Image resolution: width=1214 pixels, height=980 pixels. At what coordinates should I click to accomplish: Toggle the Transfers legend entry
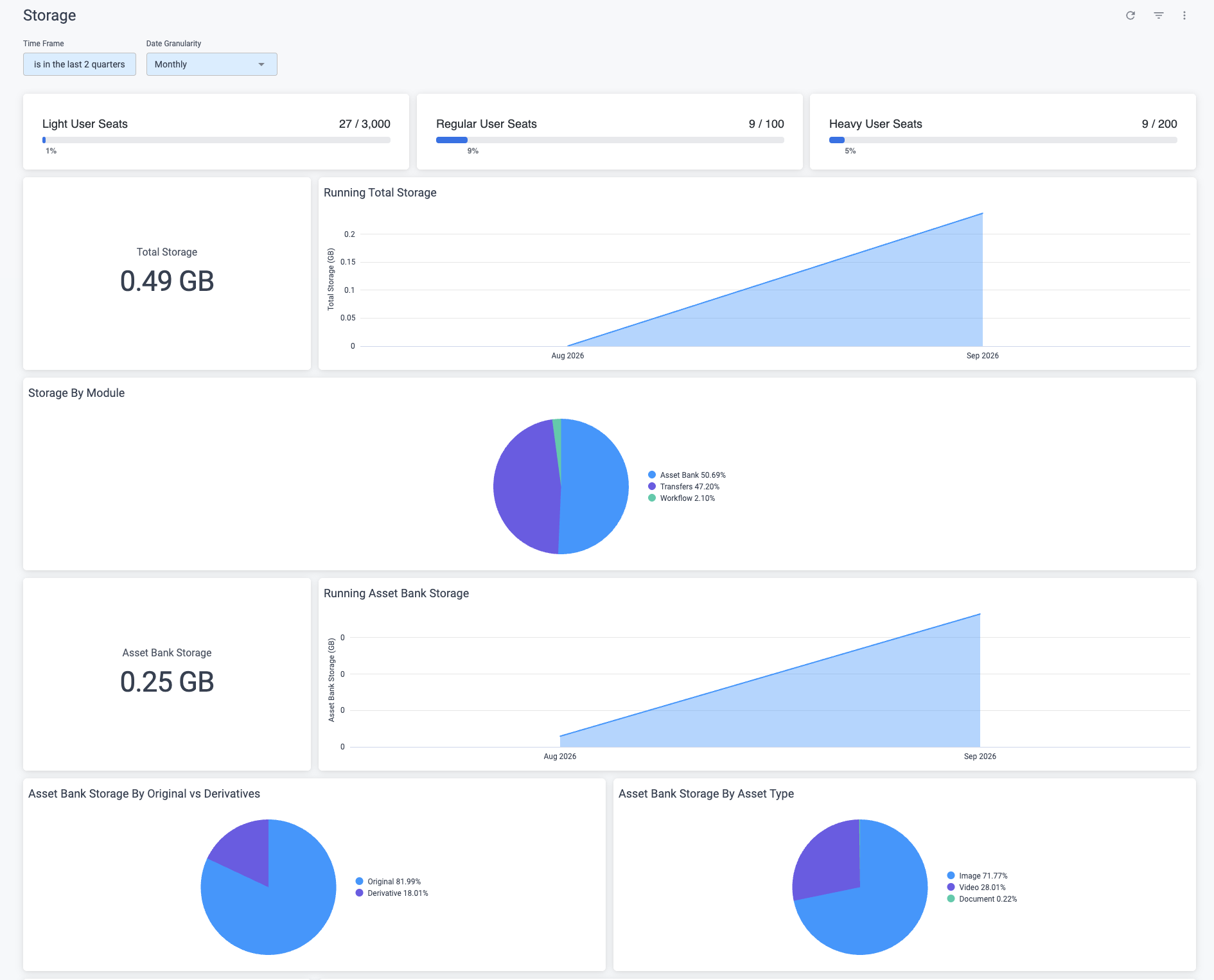(x=683, y=487)
